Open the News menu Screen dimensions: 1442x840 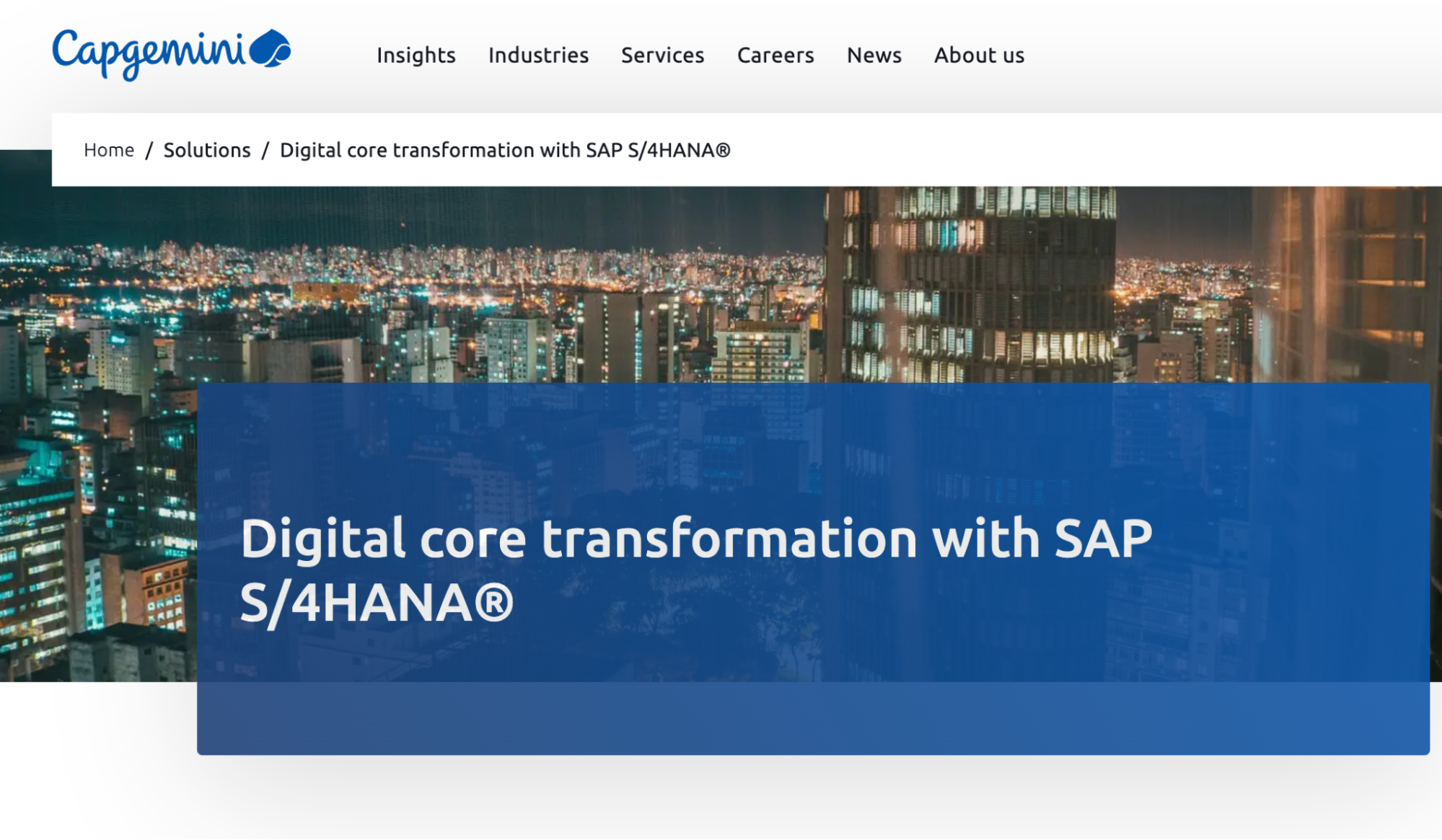point(874,55)
